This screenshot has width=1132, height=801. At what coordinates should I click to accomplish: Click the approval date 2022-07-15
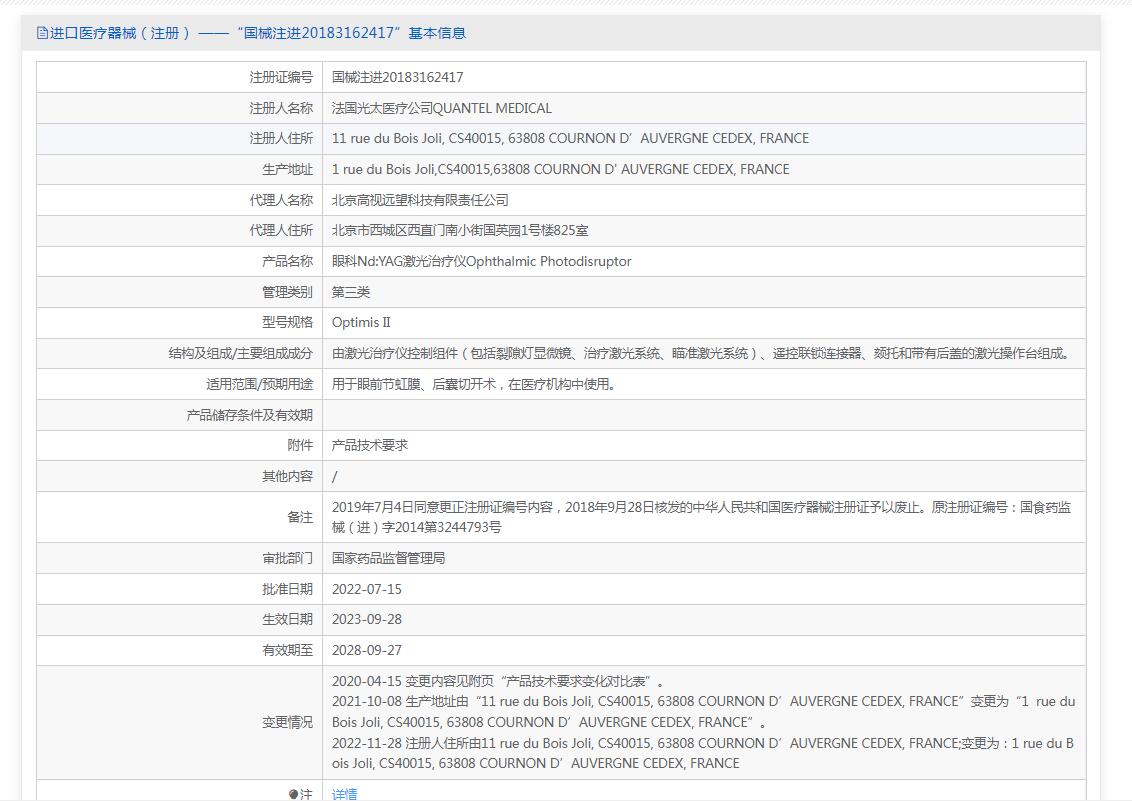coord(367,590)
